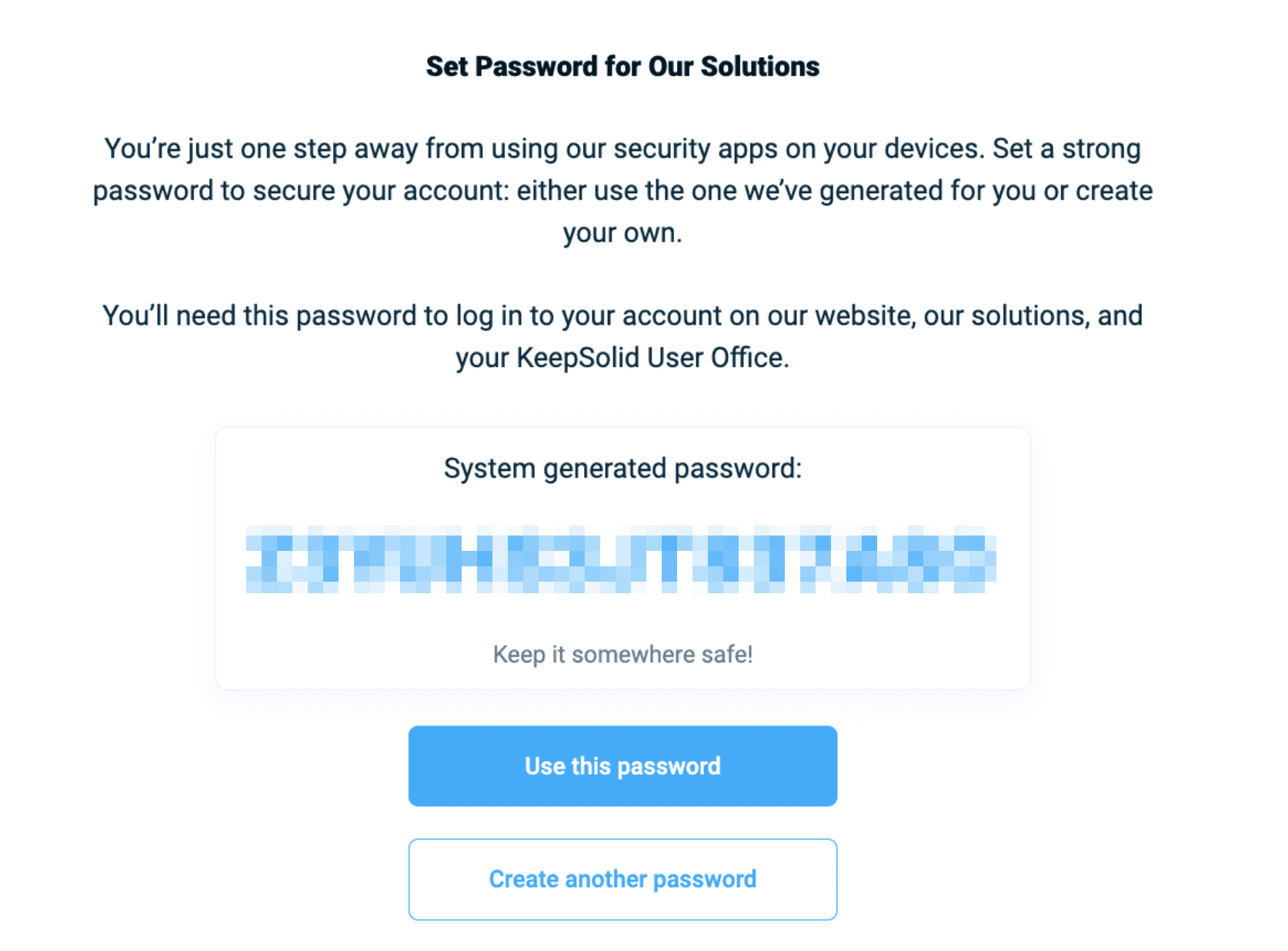
Task: Click the Set Password for Our Solutions heading
Action: coord(622,67)
